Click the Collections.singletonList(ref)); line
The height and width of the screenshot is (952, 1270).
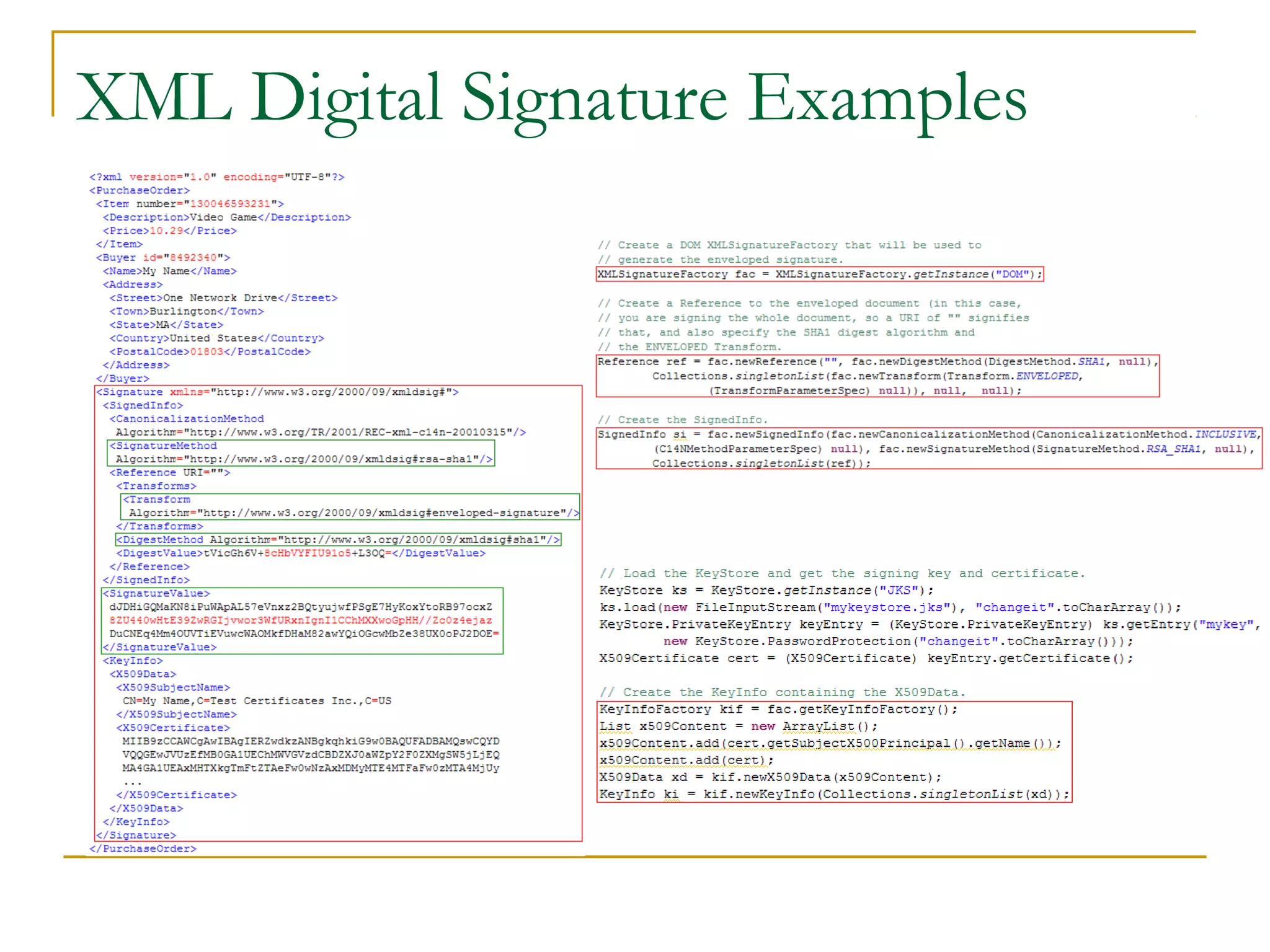pyautogui.click(x=762, y=464)
